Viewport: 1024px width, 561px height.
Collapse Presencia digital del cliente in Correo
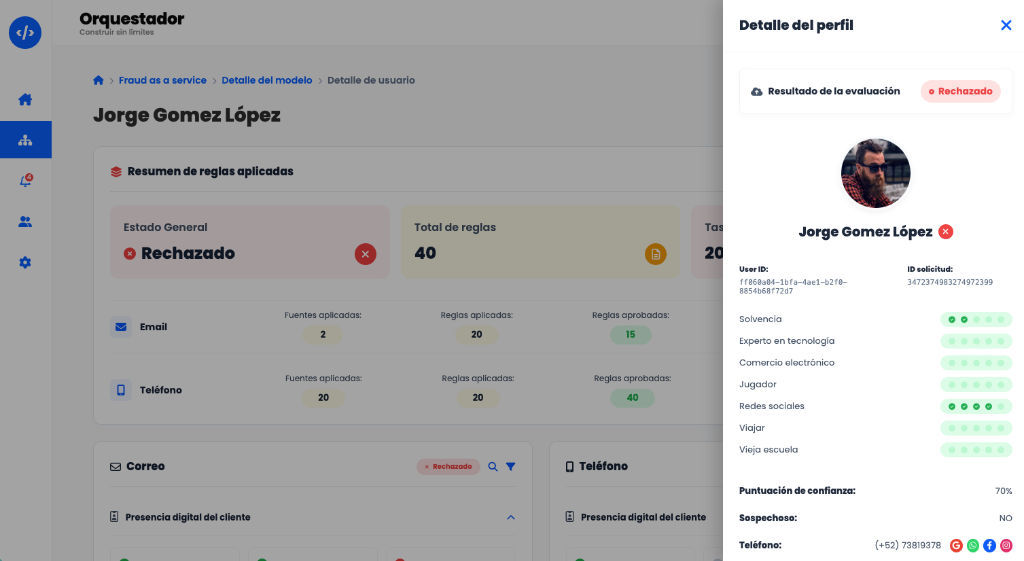coord(511,517)
